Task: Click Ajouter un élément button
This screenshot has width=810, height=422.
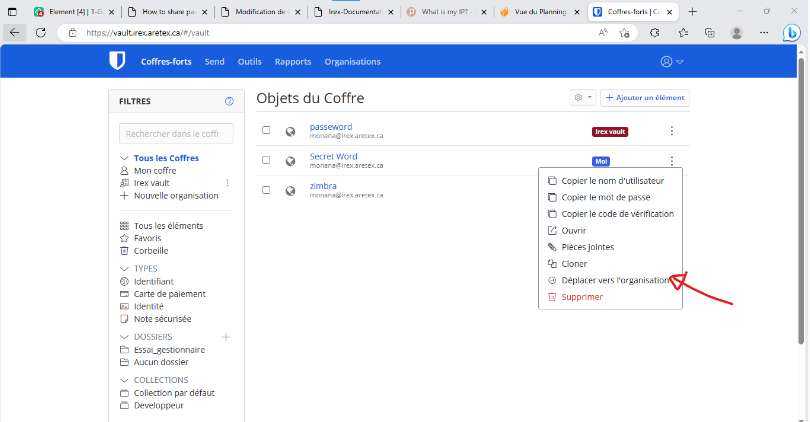Action: click(645, 97)
